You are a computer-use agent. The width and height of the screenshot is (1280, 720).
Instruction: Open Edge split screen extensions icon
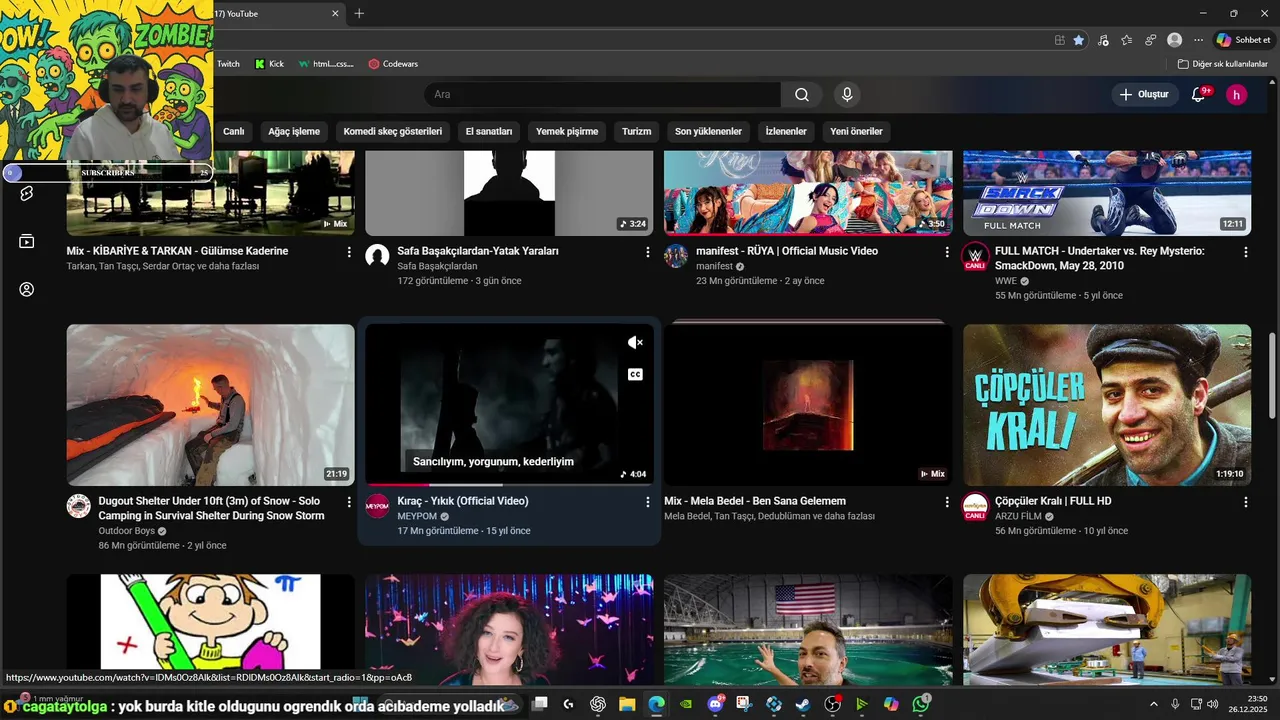tap(1060, 40)
